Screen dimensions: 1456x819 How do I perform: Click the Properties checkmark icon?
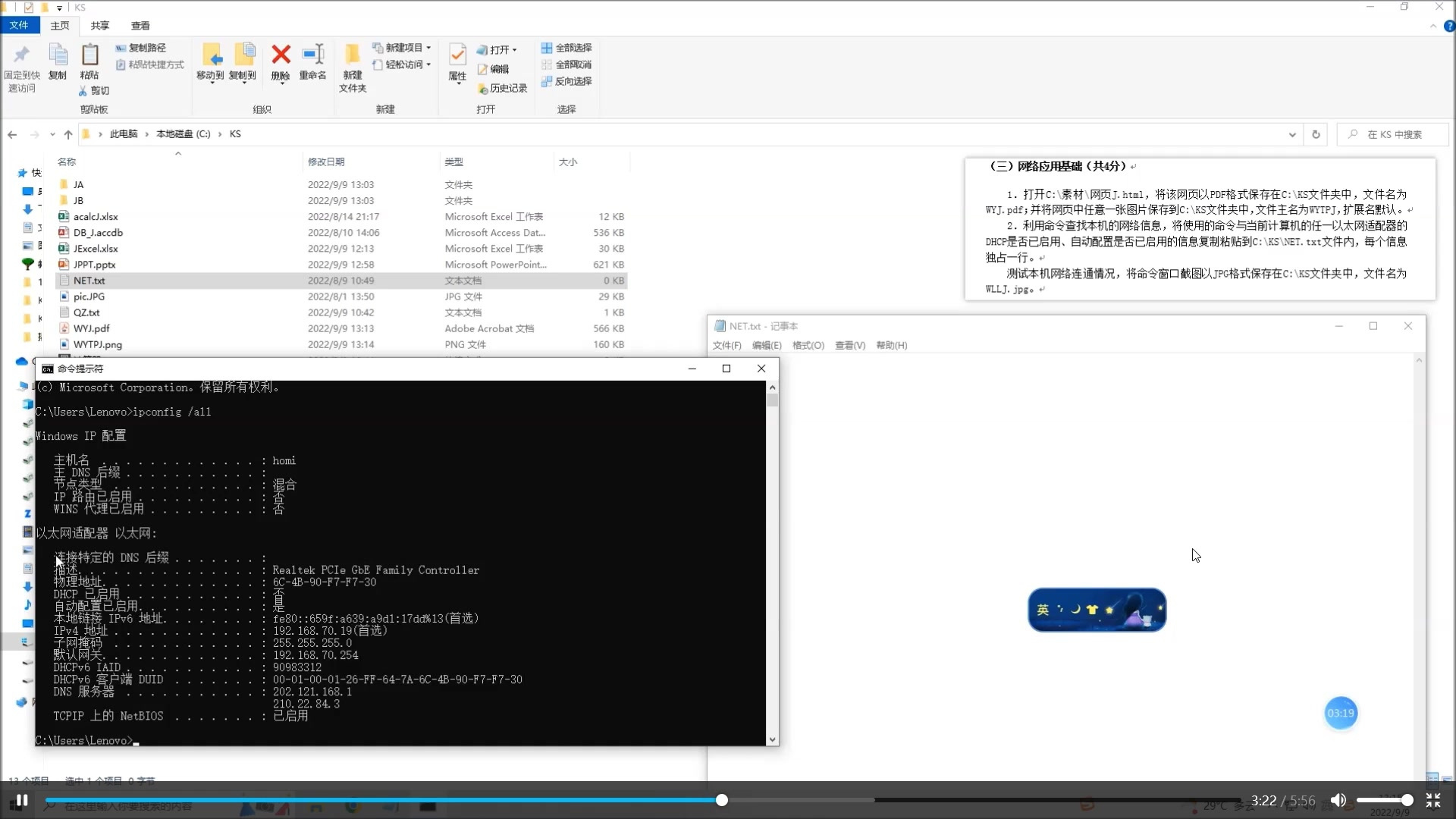tap(457, 55)
